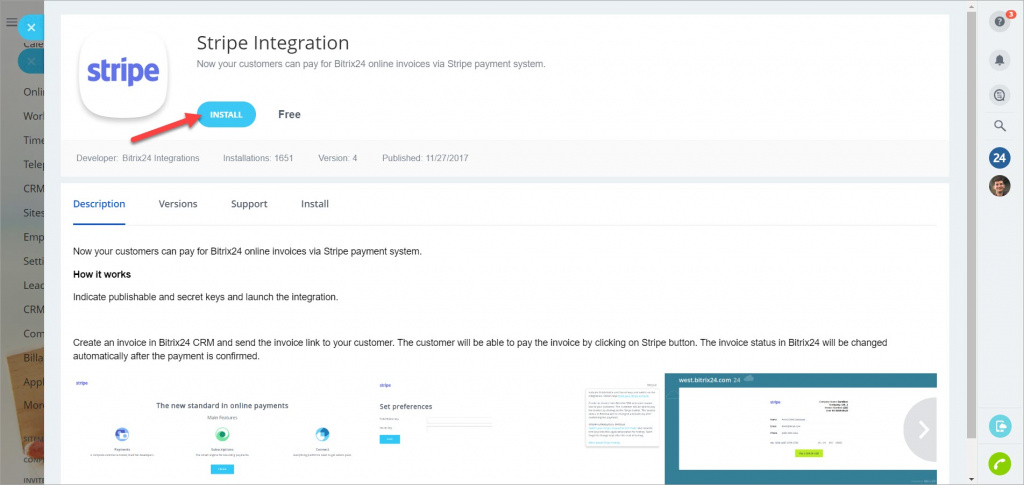Click the green phone call button
1024x485 pixels.
(x=999, y=463)
